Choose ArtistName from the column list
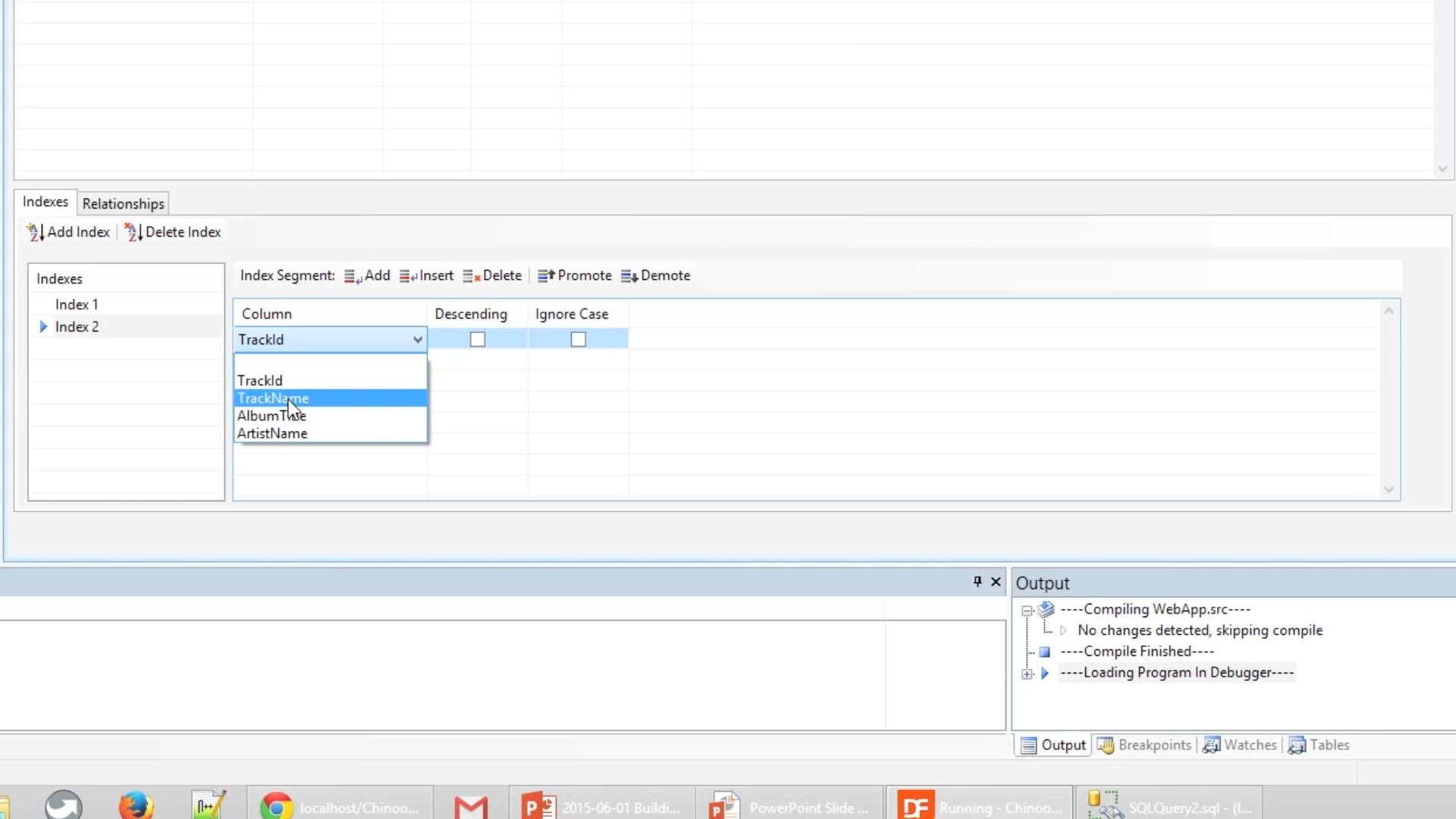 [x=272, y=434]
